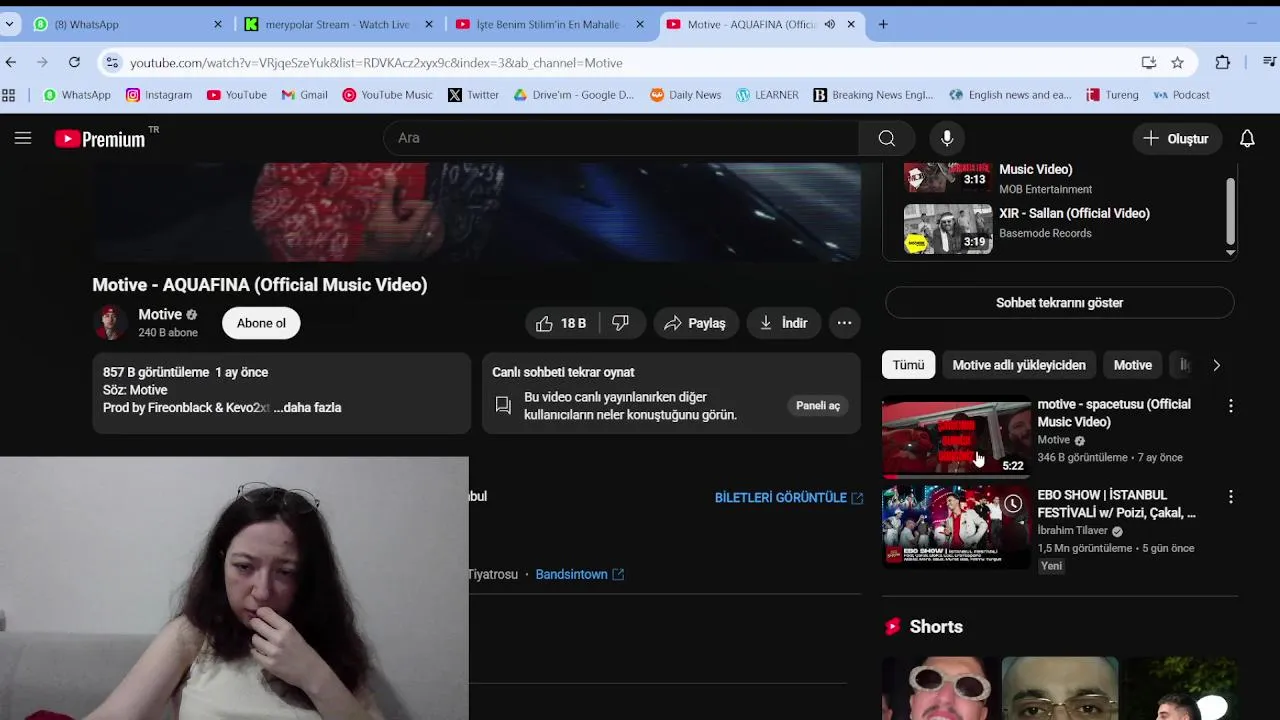
Task: Open more actions ellipsis under video
Action: click(844, 323)
